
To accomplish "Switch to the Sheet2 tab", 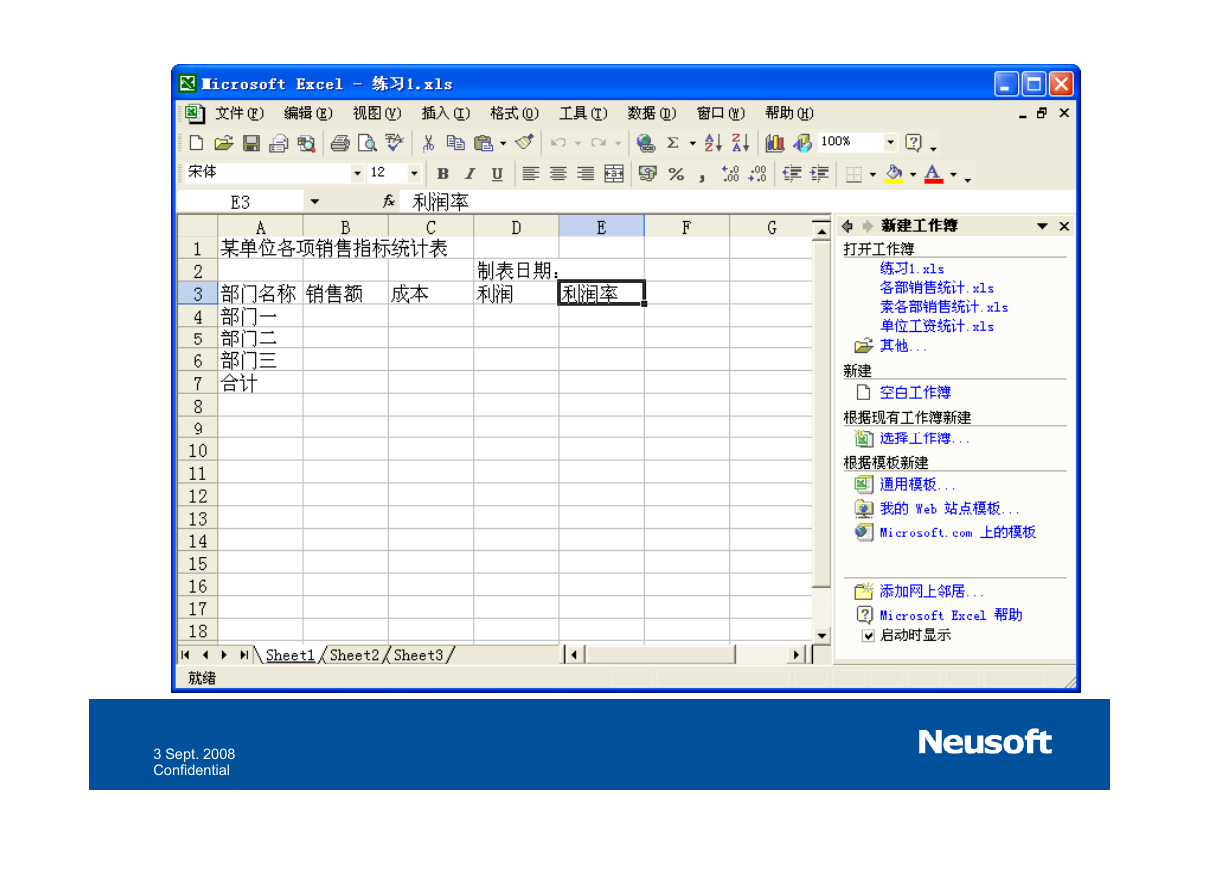I will coord(354,655).
